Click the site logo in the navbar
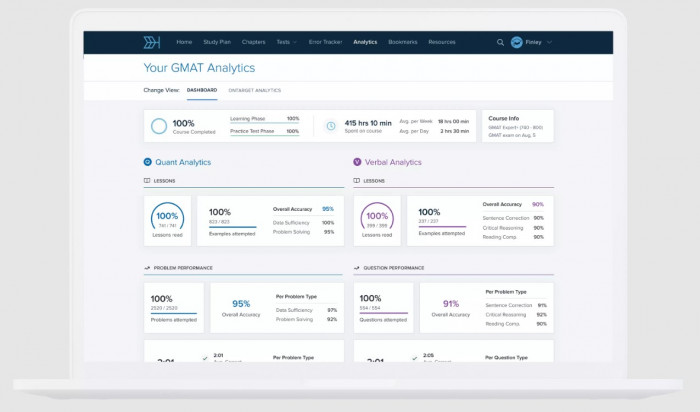The image size is (700, 412). pyautogui.click(x=152, y=42)
